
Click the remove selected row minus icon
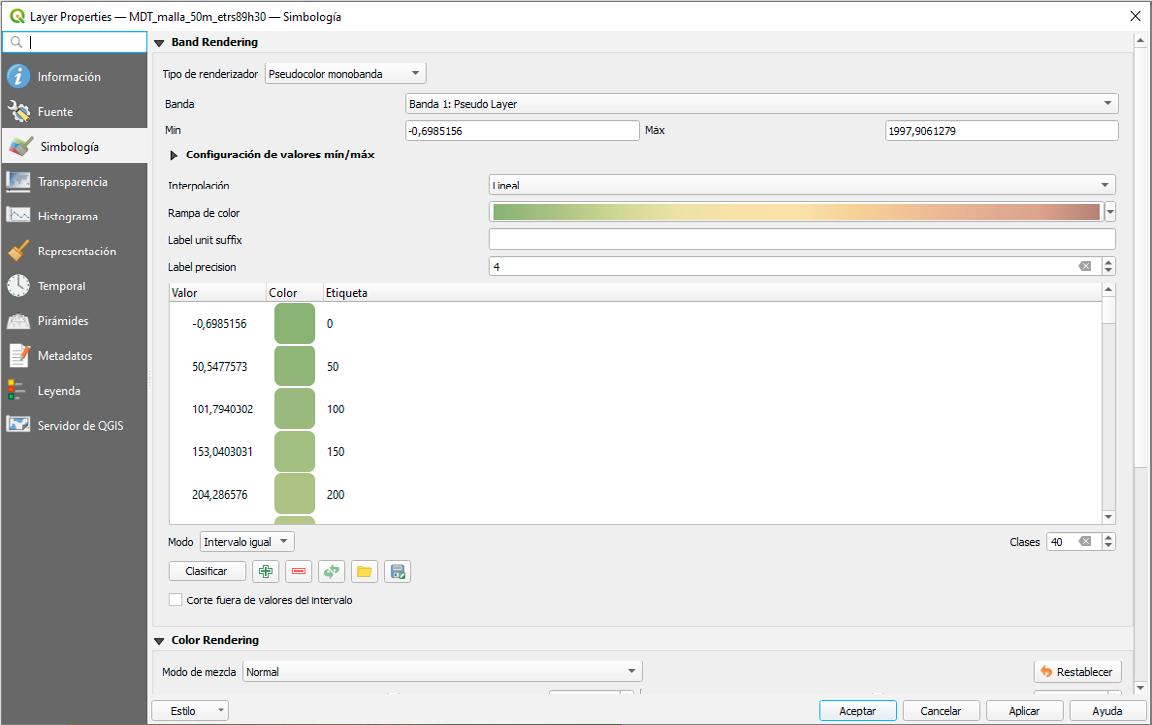coord(298,571)
